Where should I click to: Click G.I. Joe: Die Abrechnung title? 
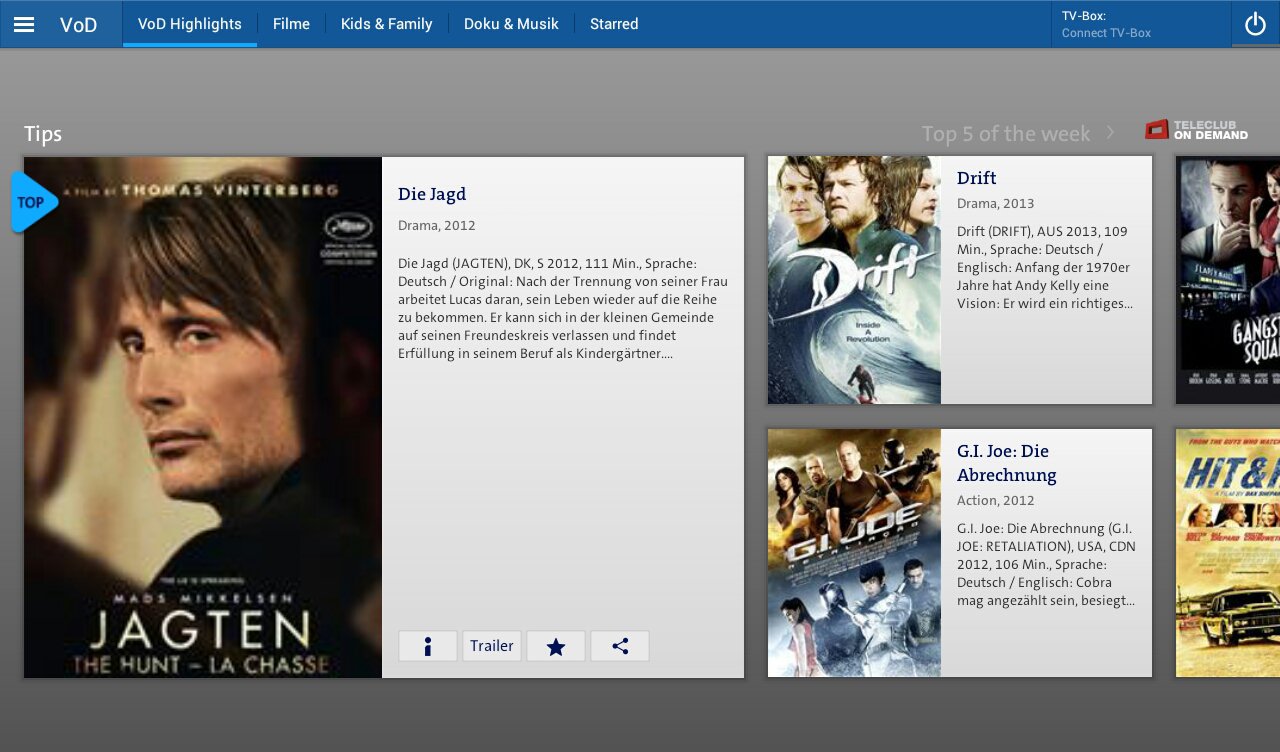tap(1007, 463)
